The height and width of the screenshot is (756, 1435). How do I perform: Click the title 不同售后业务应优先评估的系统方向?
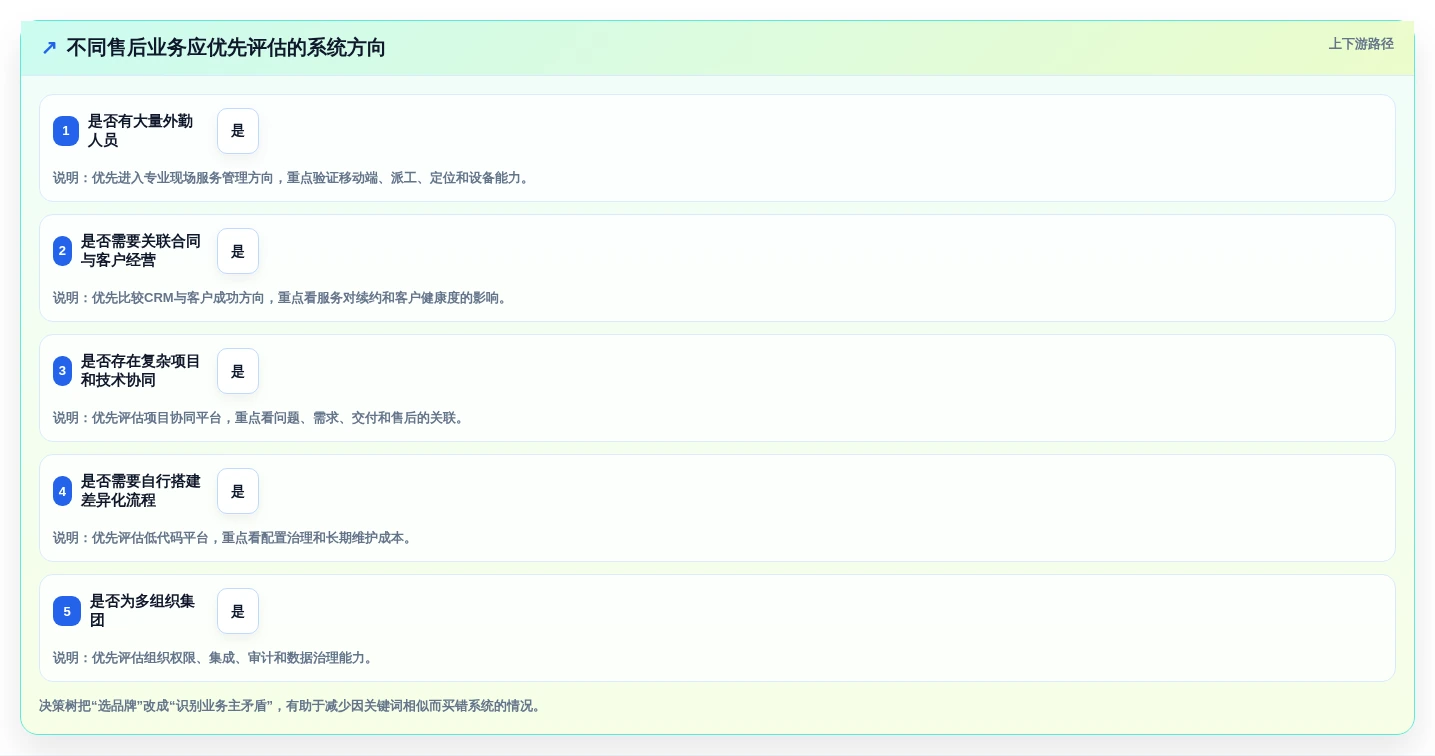[226, 48]
